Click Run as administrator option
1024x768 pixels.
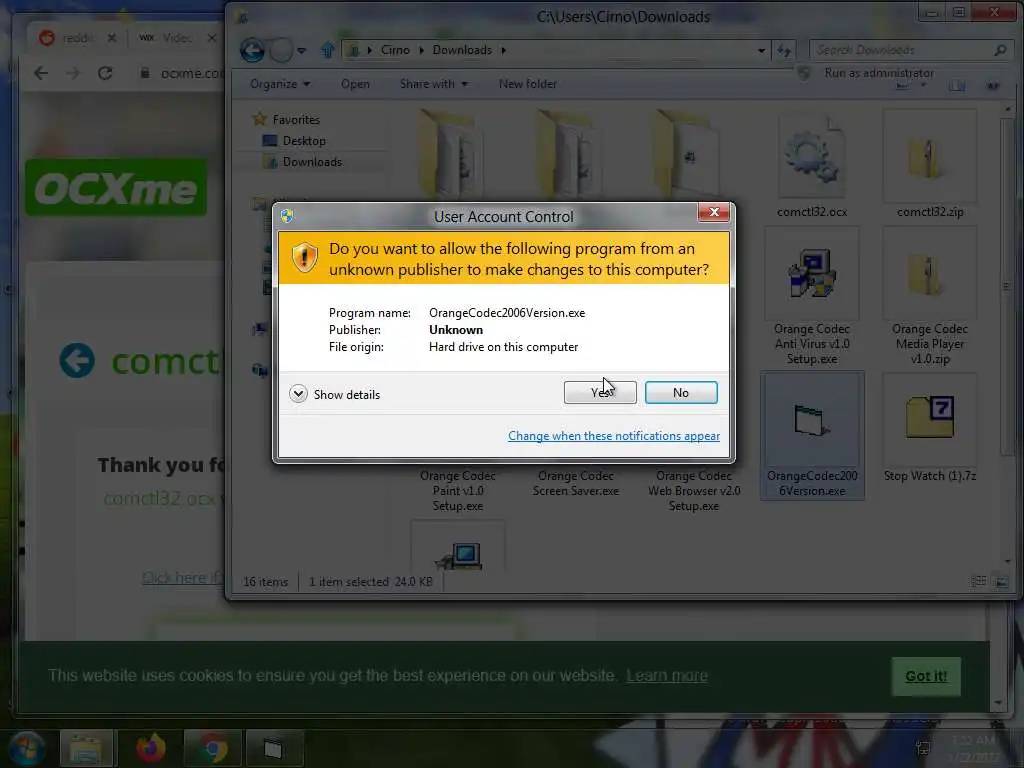pyautogui.click(x=878, y=73)
